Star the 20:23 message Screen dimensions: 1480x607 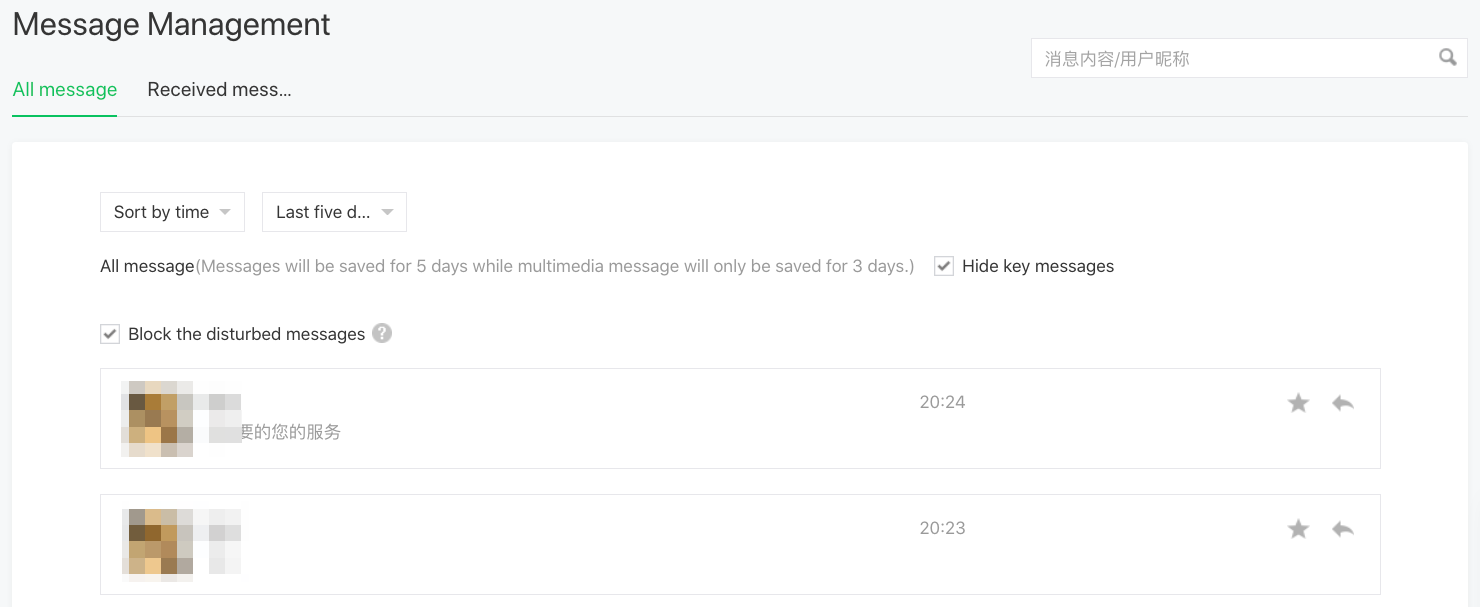1298,529
